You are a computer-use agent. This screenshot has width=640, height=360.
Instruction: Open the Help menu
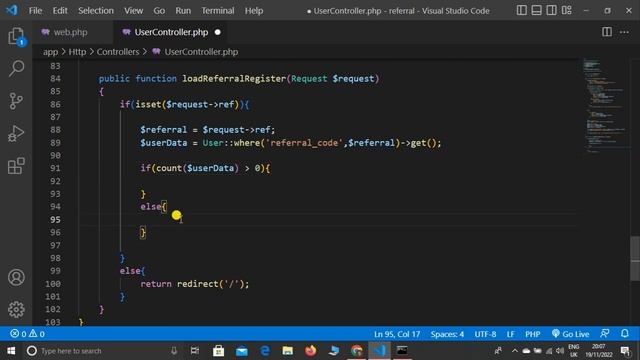click(x=254, y=11)
